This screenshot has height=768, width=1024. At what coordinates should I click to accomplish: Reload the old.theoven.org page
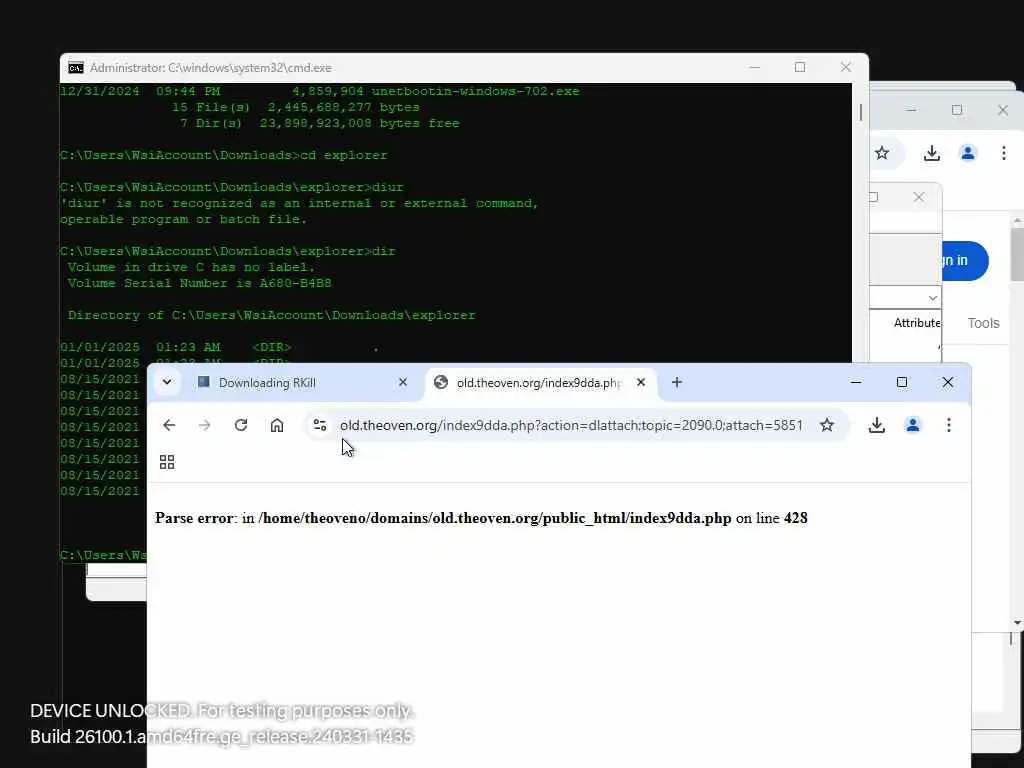click(x=241, y=425)
